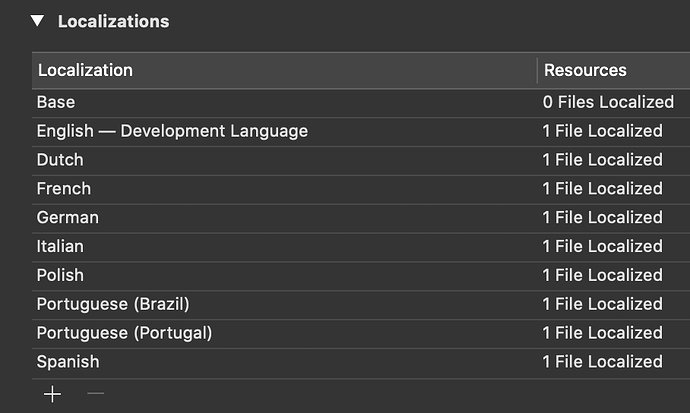Select the Base localization row
Screen dimensions: 690x413
click(56, 102)
